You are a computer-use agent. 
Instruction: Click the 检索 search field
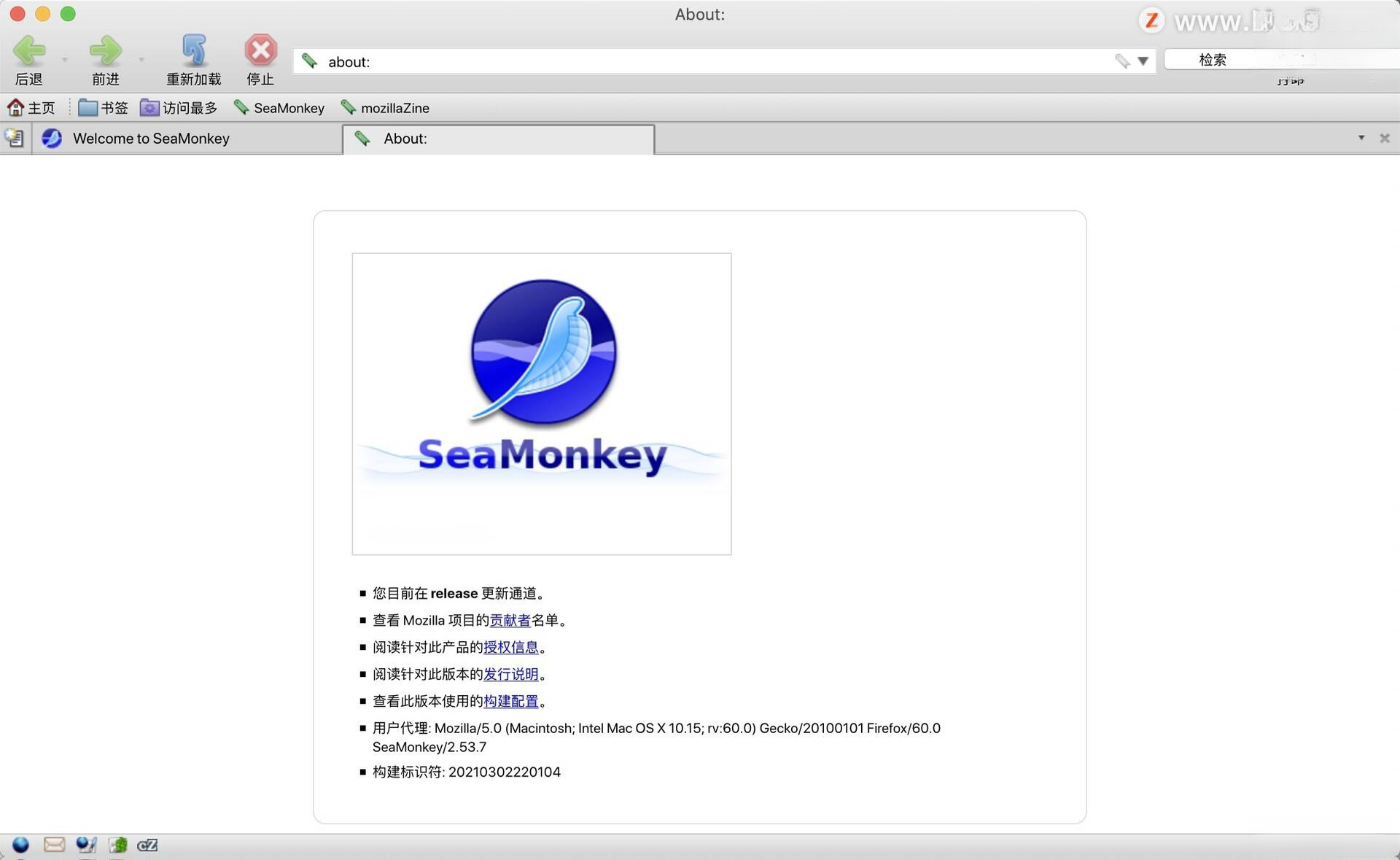1280,60
